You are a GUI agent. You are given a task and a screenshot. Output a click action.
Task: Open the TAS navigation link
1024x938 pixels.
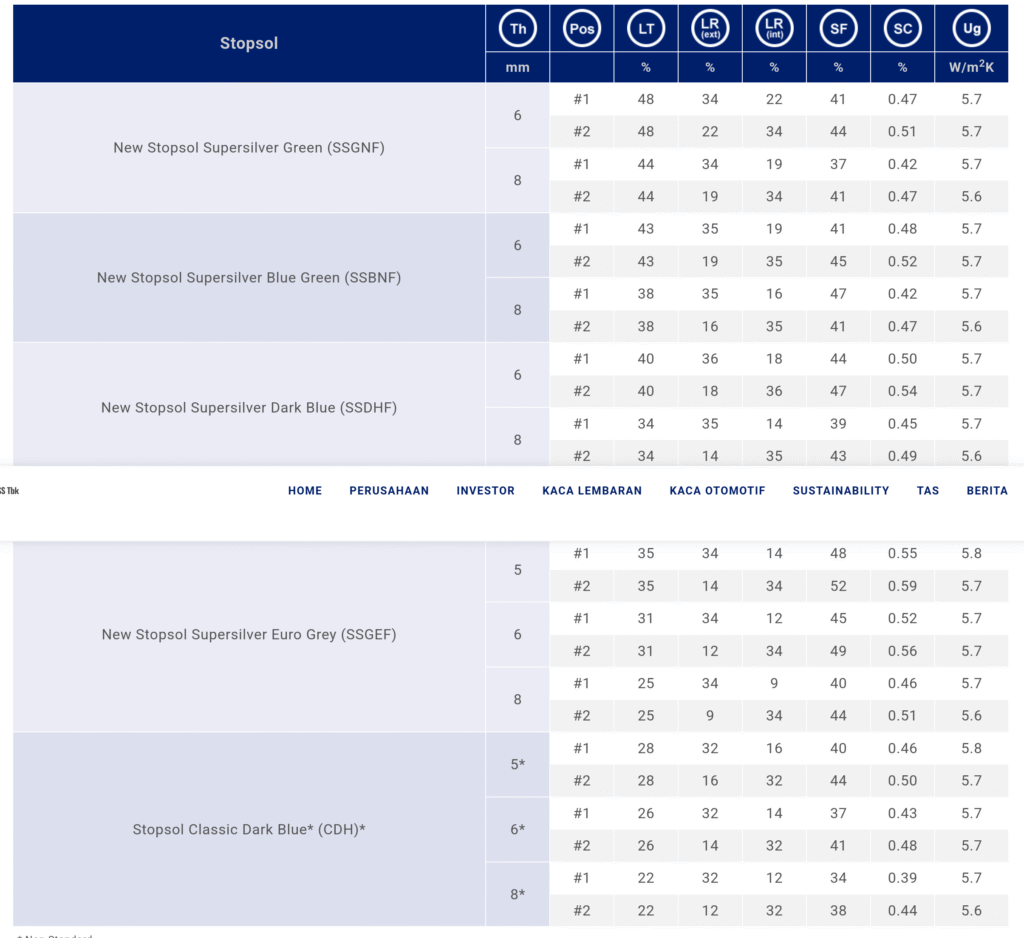[x=928, y=491]
